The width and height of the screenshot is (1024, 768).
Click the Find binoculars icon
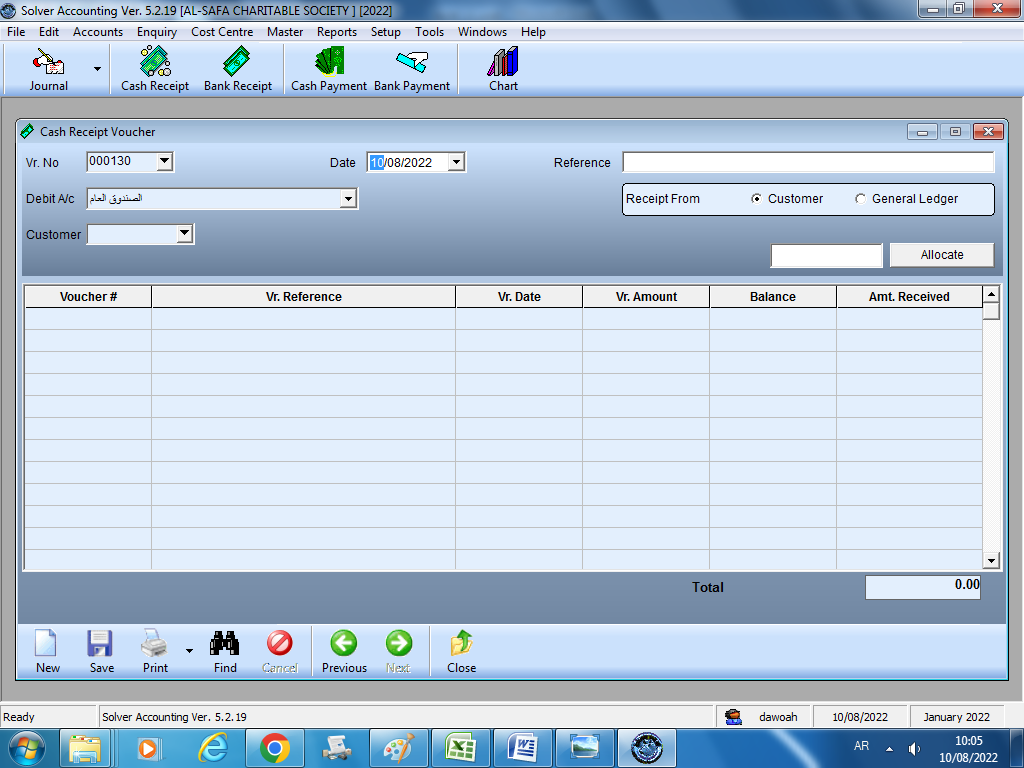point(225,650)
